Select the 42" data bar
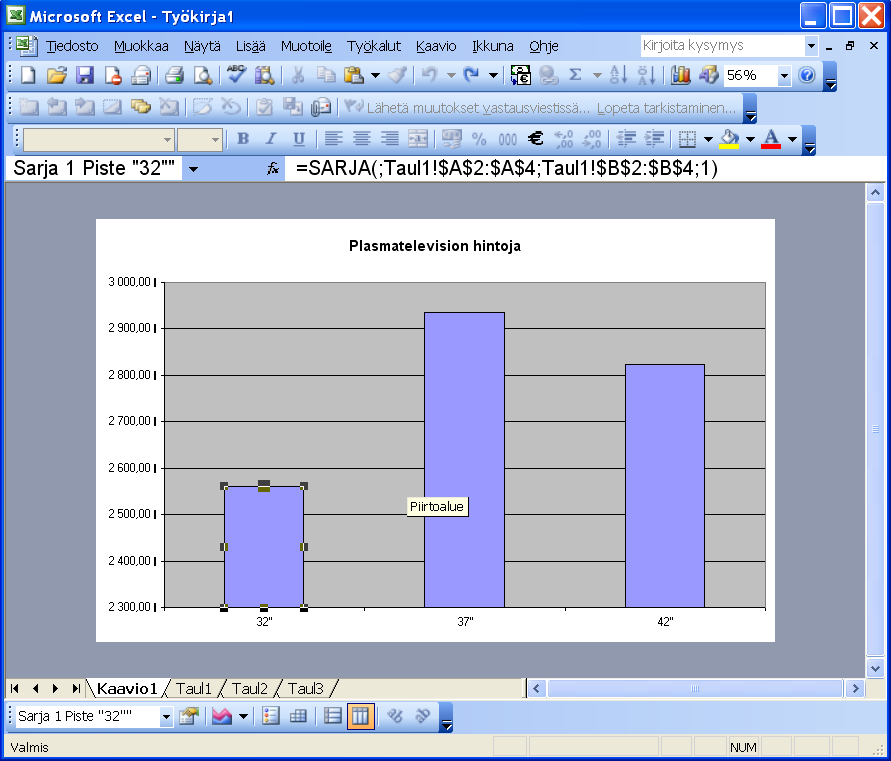This screenshot has width=891, height=761. [x=665, y=486]
